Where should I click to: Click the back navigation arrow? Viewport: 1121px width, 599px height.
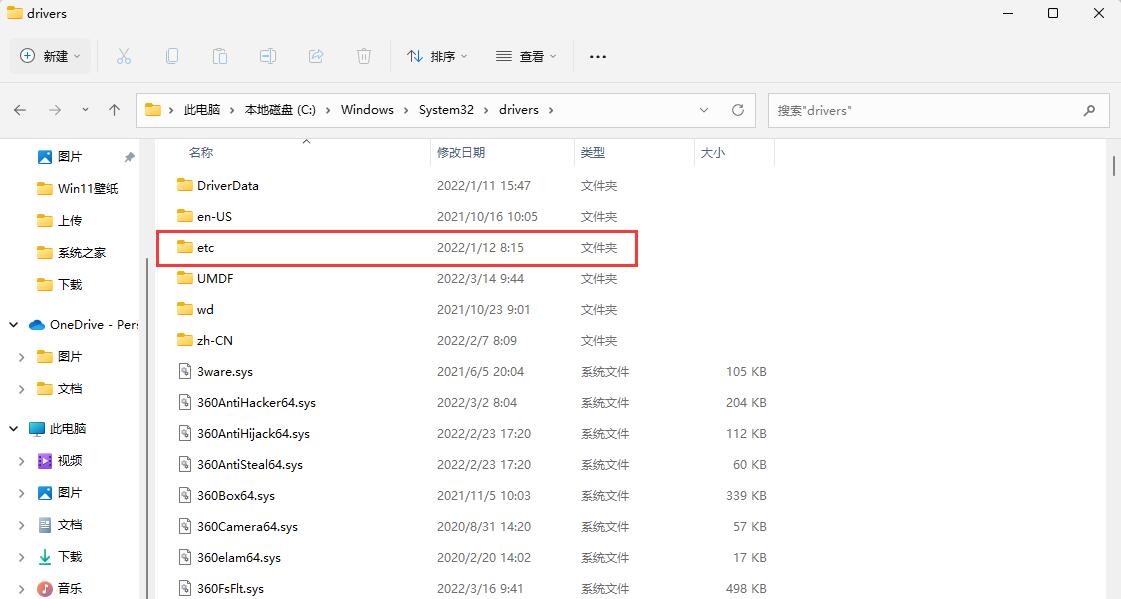point(20,110)
